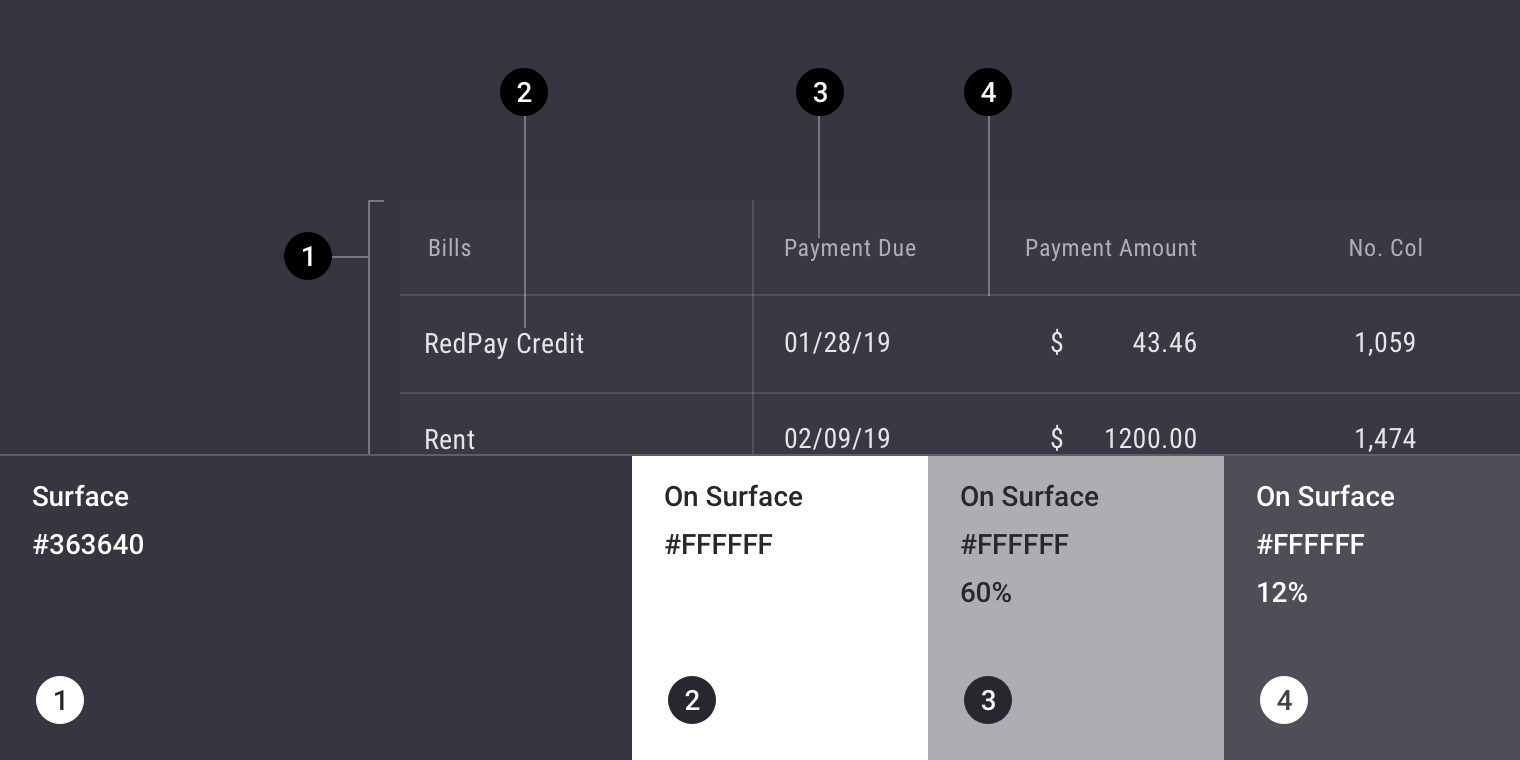Select the RedPay Credit row label
This screenshot has height=760, width=1520.
504,344
